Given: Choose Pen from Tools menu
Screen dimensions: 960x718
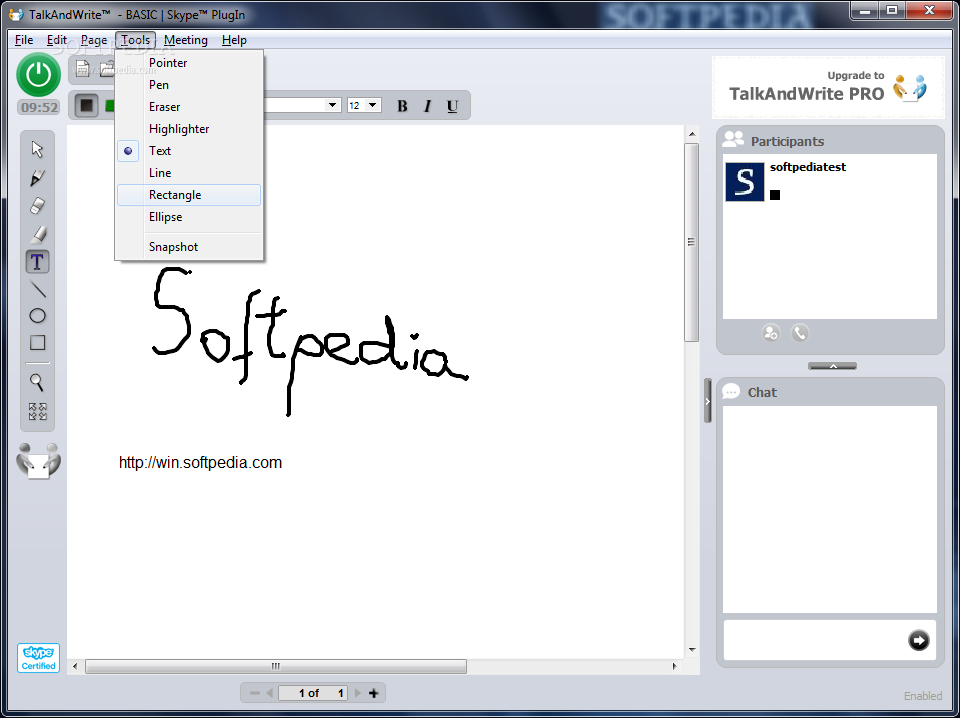Looking at the screenshot, I should (189, 84).
